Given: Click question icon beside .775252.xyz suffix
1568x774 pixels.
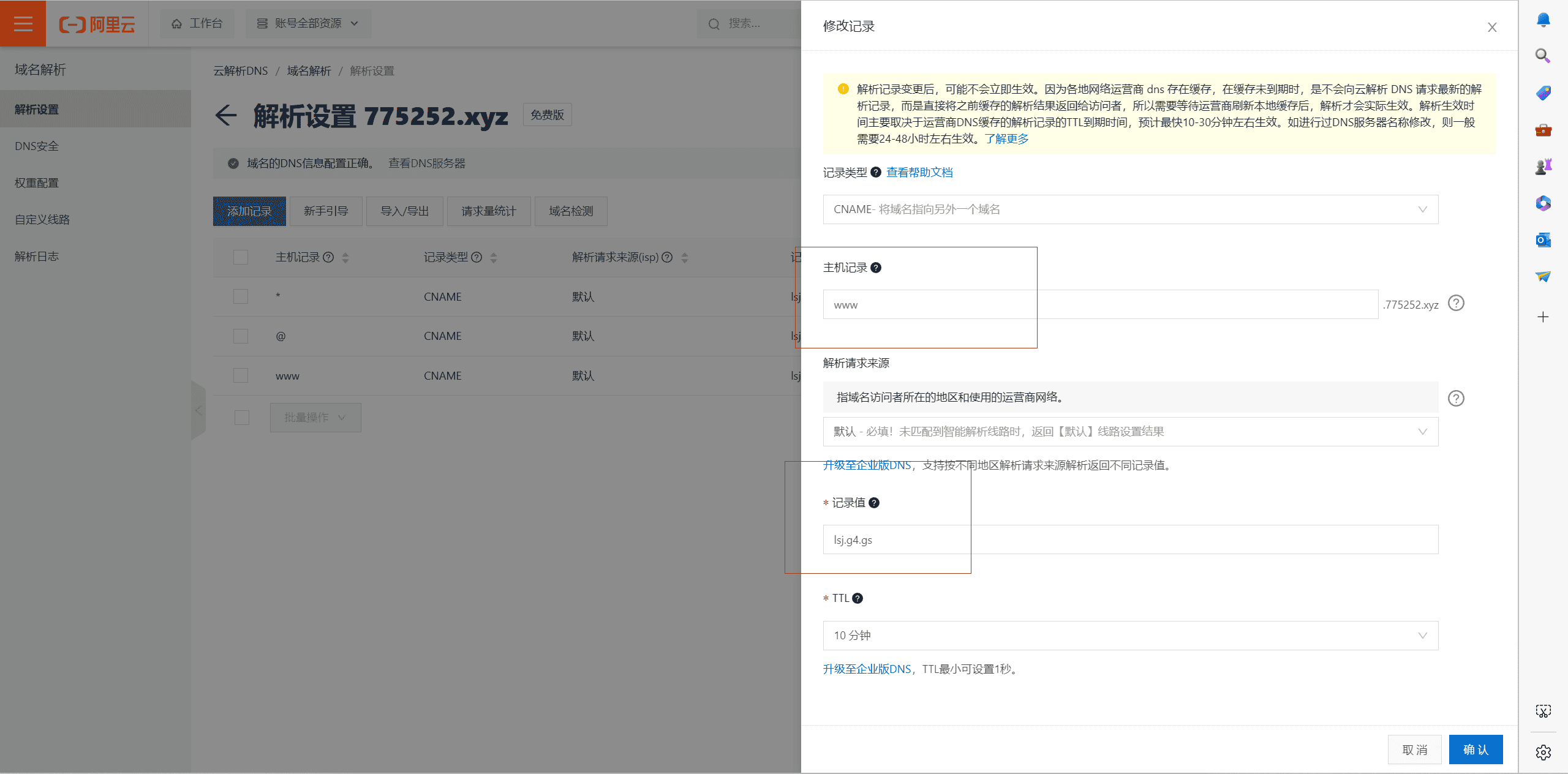Looking at the screenshot, I should [x=1456, y=303].
